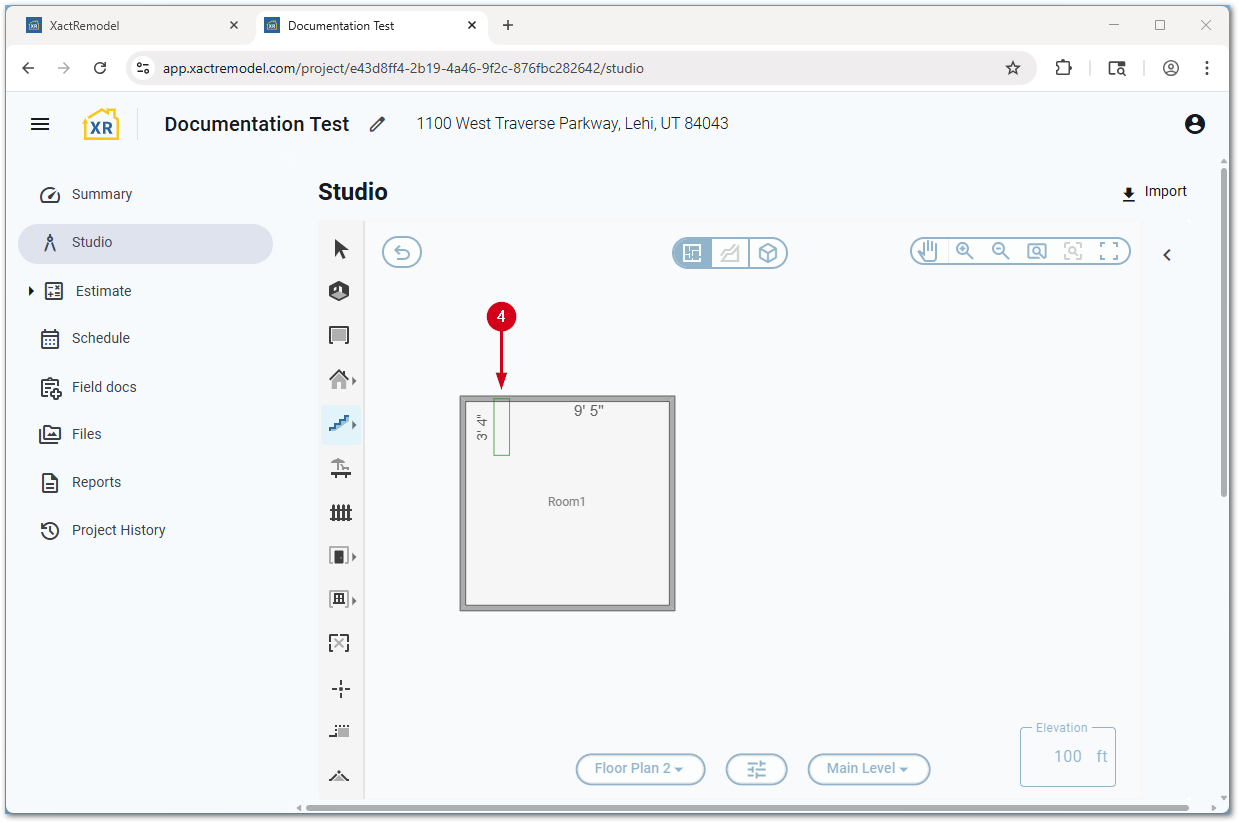Open the filter settings sliders button
This screenshot has height=823, width=1239.
tap(756, 769)
